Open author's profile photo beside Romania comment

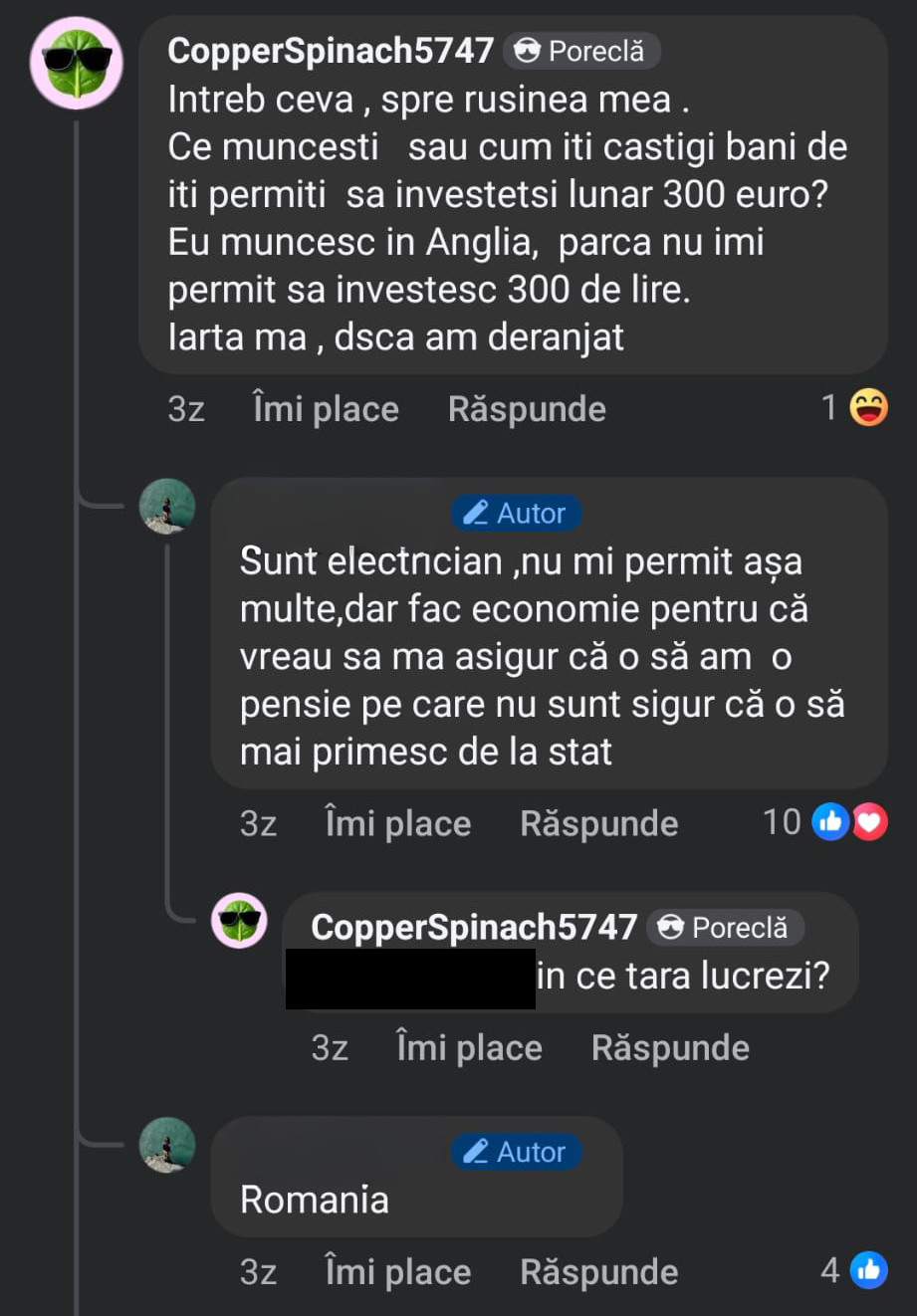tap(167, 1144)
